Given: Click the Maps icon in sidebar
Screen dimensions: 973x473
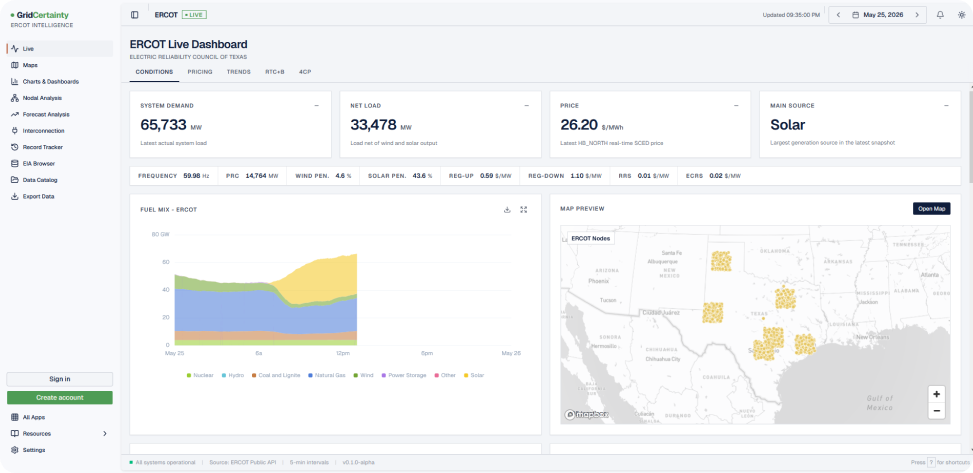Looking at the screenshot, I should (x=15, y=65).
